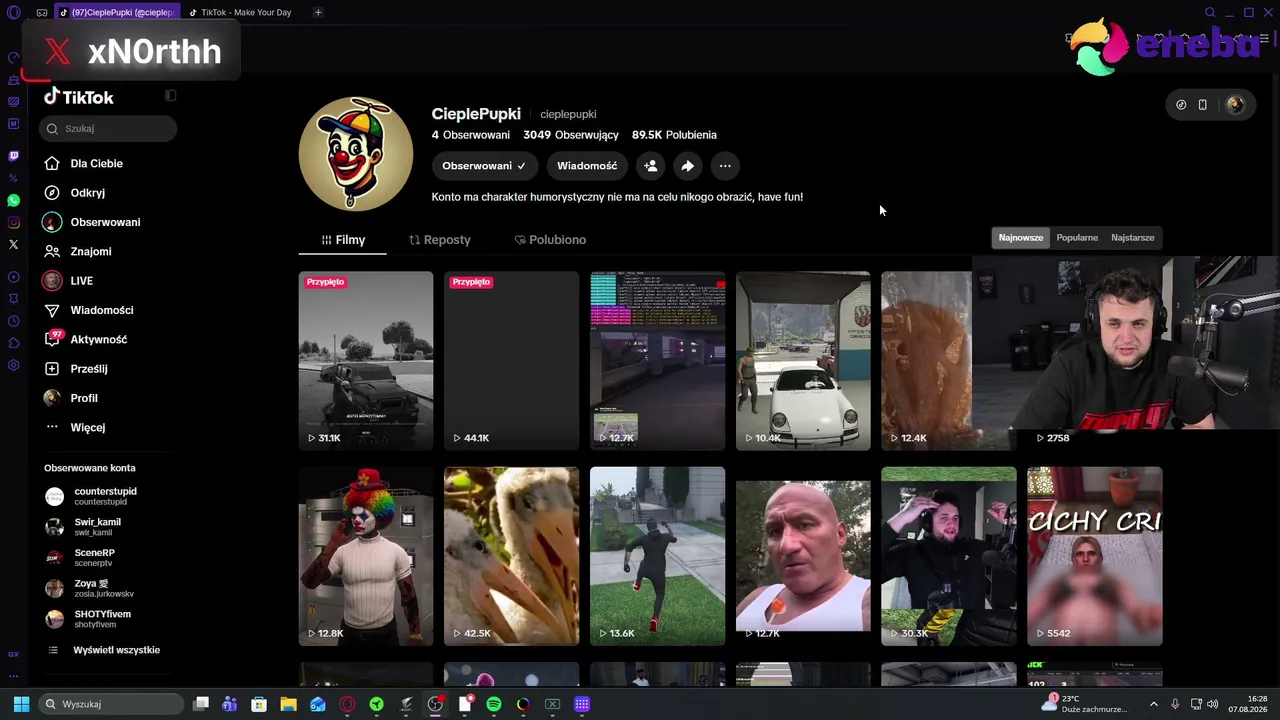Click the CieplePupki clown profile picture

(356, 154)
